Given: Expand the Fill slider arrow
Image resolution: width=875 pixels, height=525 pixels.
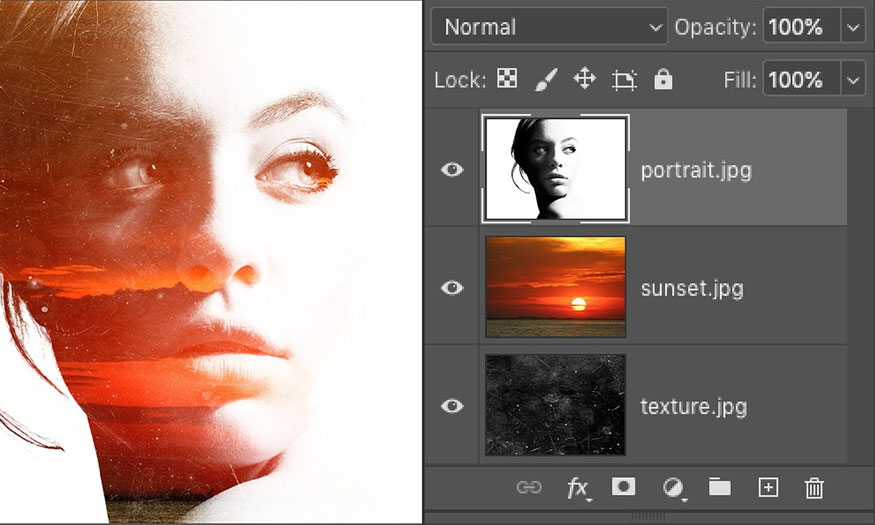Looking at the screenshot, I should [x=853, y=80].
